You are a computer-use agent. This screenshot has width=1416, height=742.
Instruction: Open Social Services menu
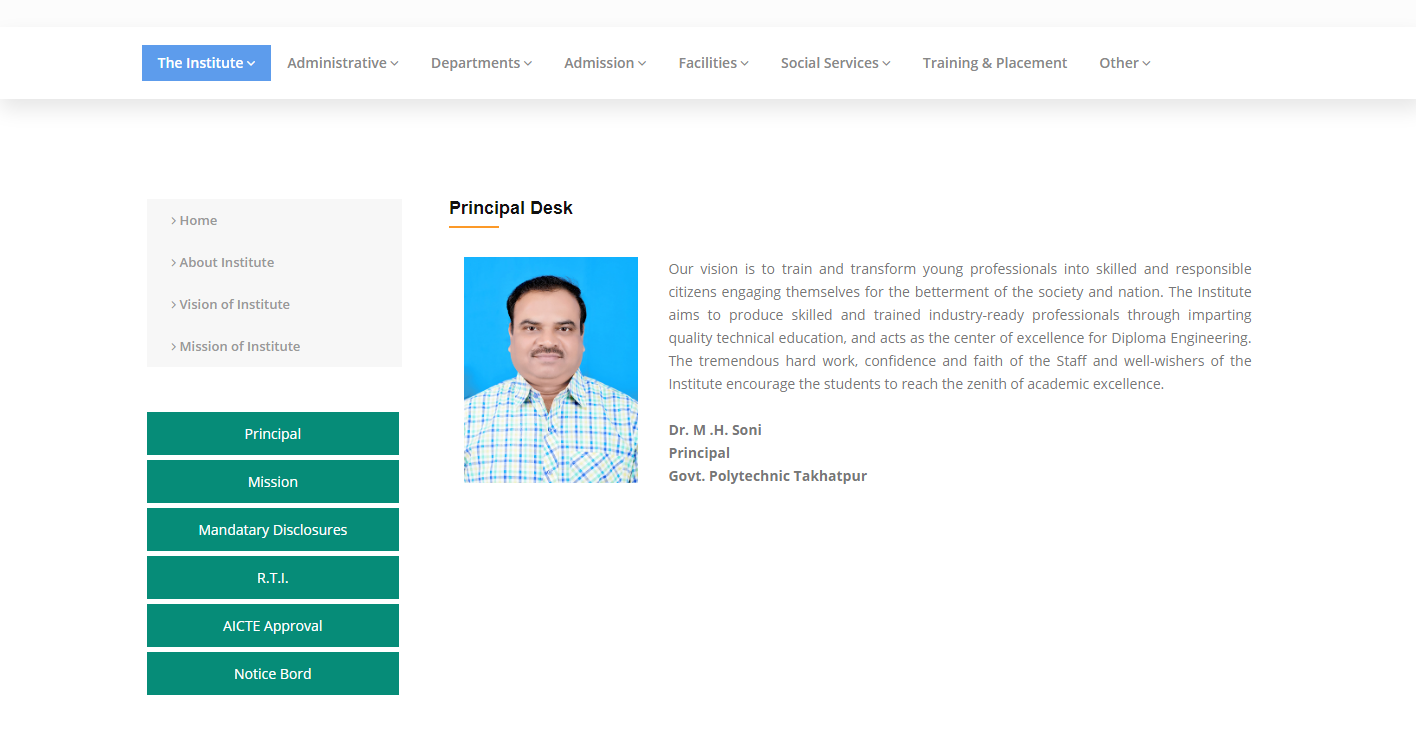(835, 63)
